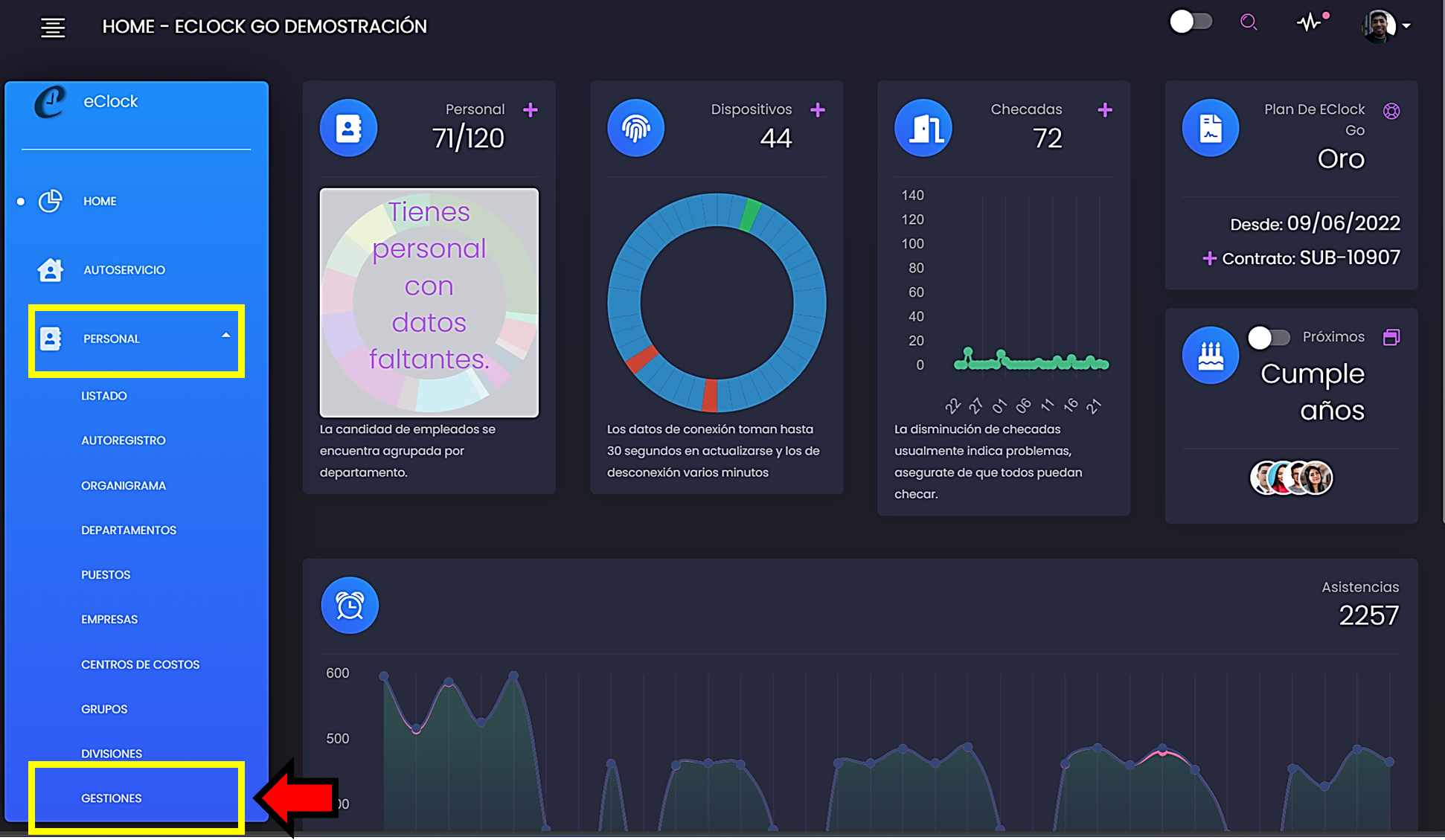Click the Personal card contact icon
1445x840 pixels.
pos(348,128)
